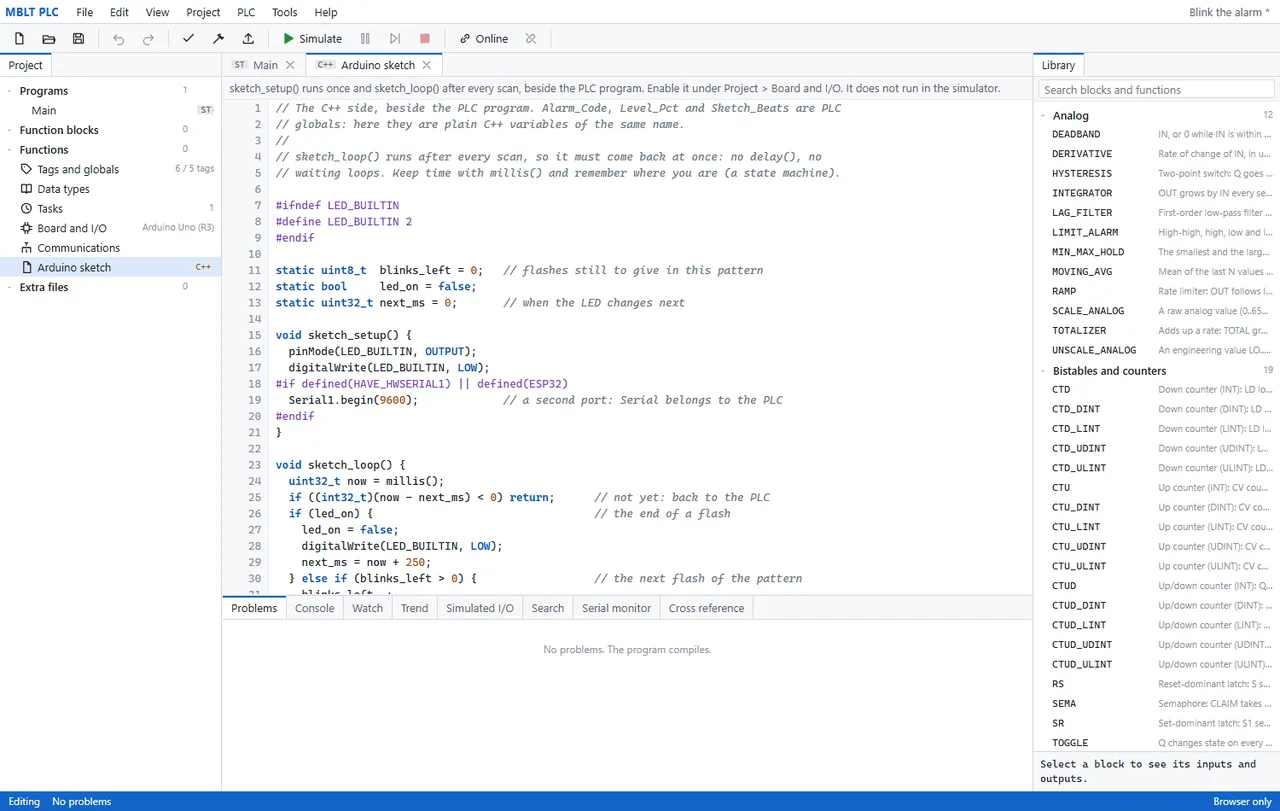Click the Undo arrow icon
Image resolution: width=1280 pixels, height=811 pixels.
pyautogui.click(x=119, y=39)
